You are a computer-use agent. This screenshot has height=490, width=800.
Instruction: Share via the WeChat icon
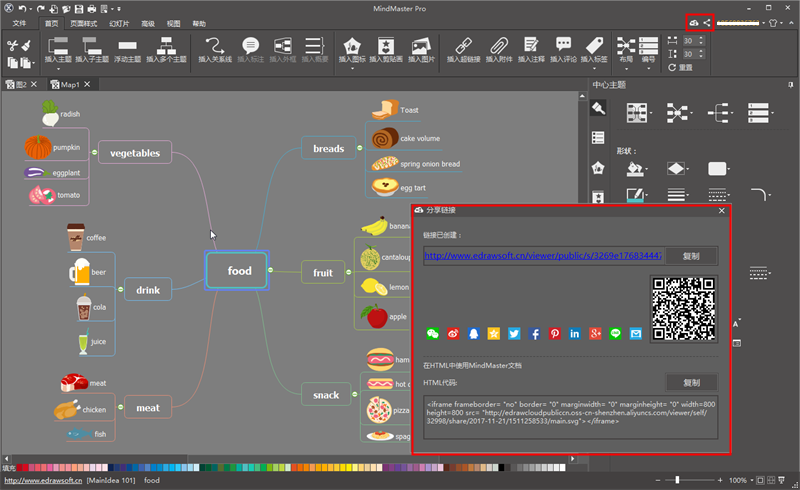pos(433,334)
